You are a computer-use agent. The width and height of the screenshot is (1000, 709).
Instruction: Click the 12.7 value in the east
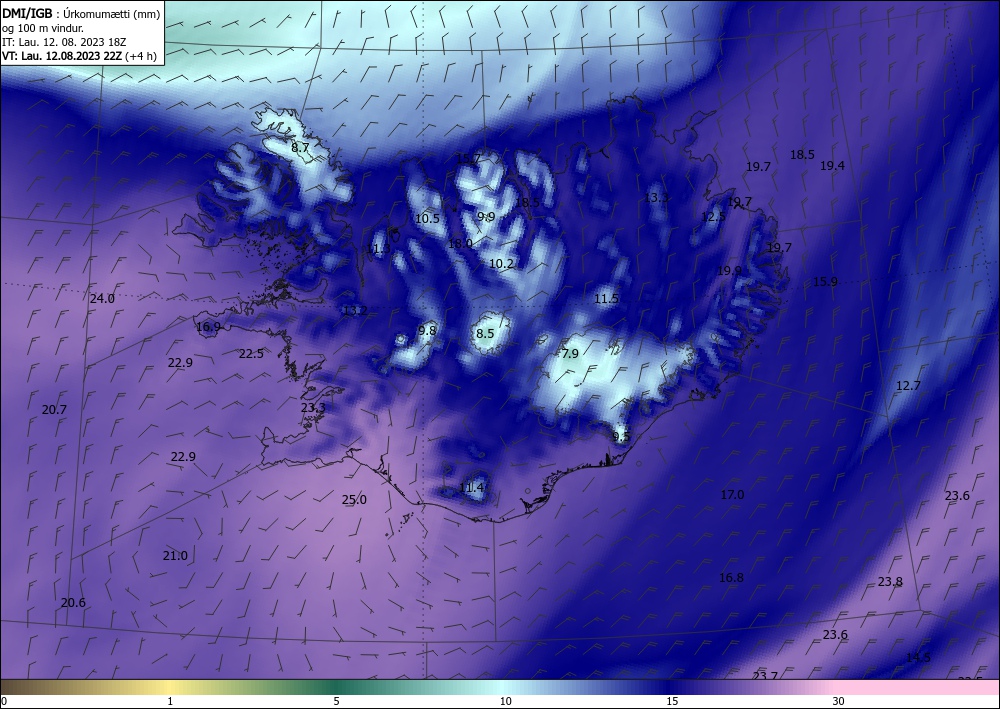pyautogui.click(x=908, y=386)
